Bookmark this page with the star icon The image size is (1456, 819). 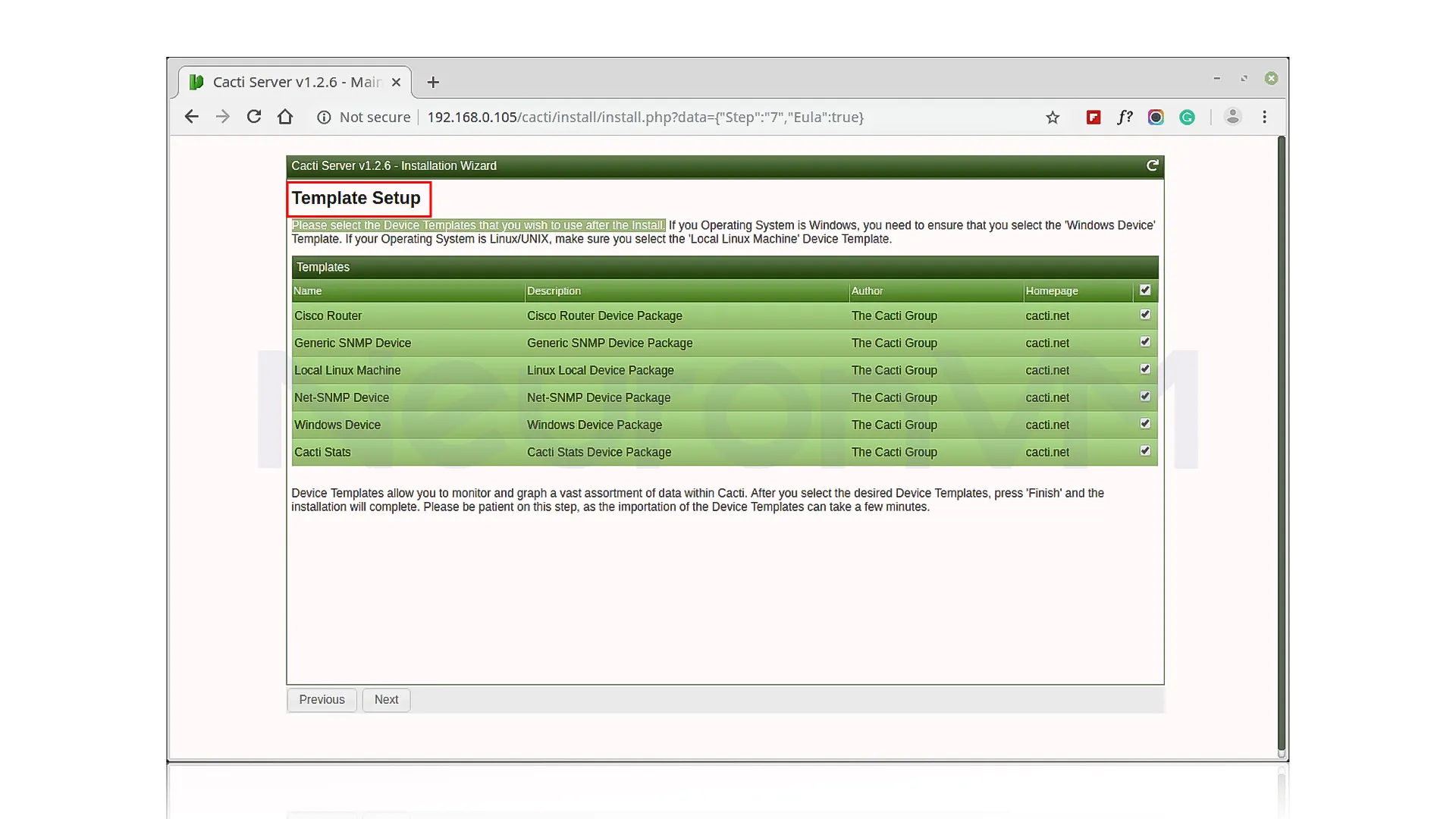tap(1053, 118)
